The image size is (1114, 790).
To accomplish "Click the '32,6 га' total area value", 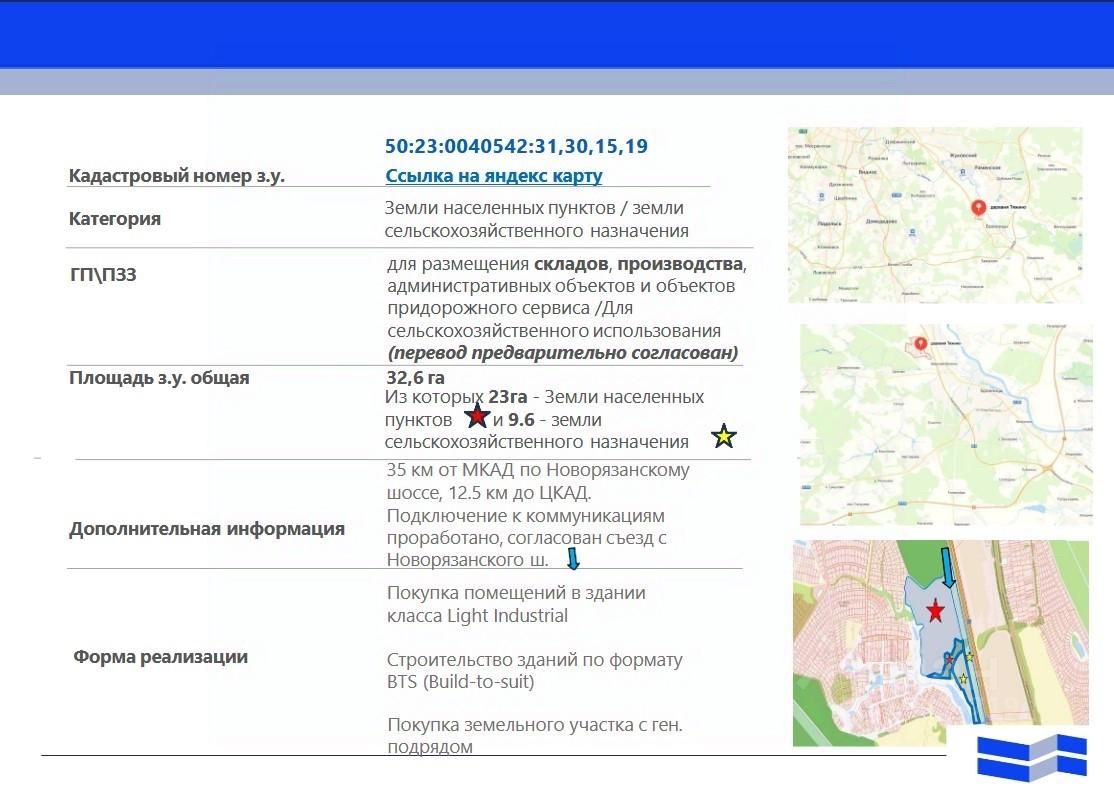I will [416, 377].
